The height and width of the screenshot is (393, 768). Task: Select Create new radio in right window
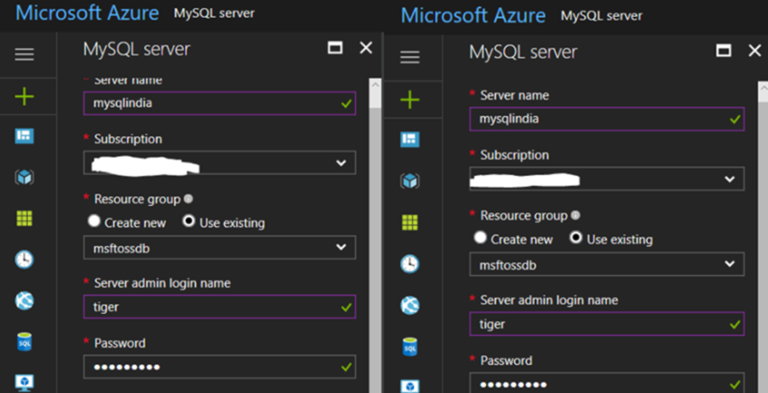point(480,238)
